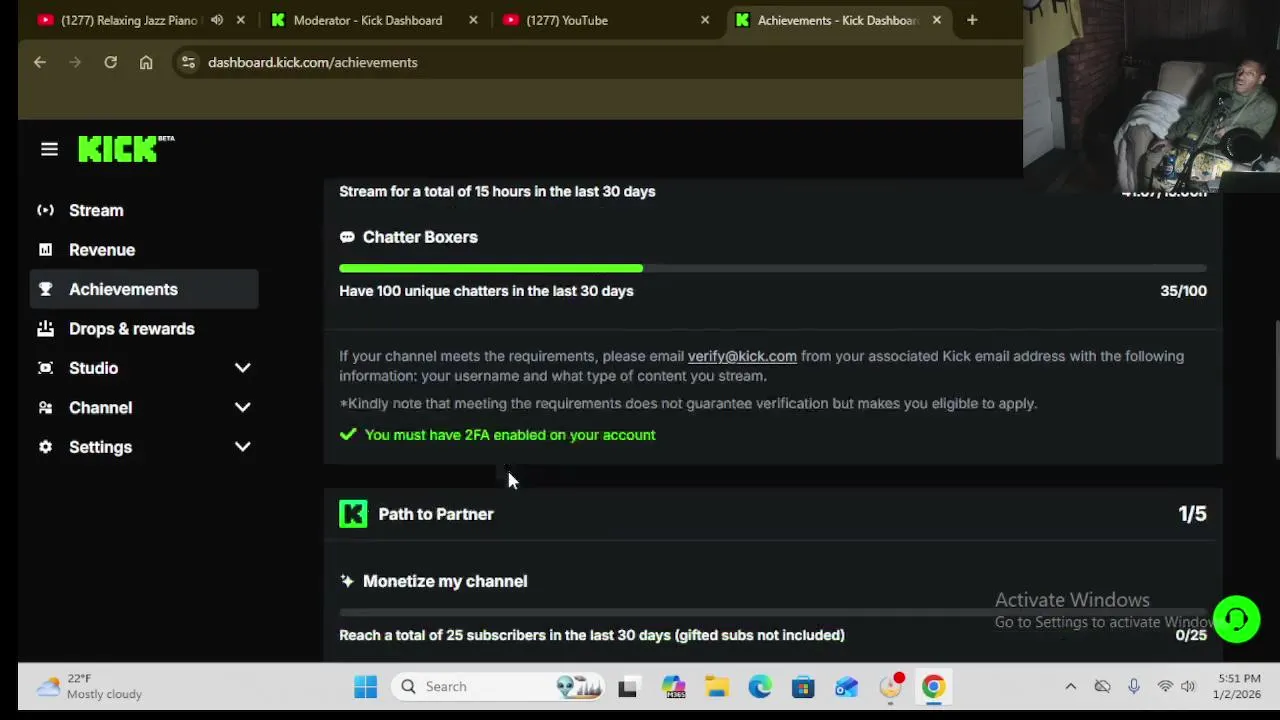Click the microphone tray icon
The width and height of the screenshot is (1280, 720).
click(1134, 687)
